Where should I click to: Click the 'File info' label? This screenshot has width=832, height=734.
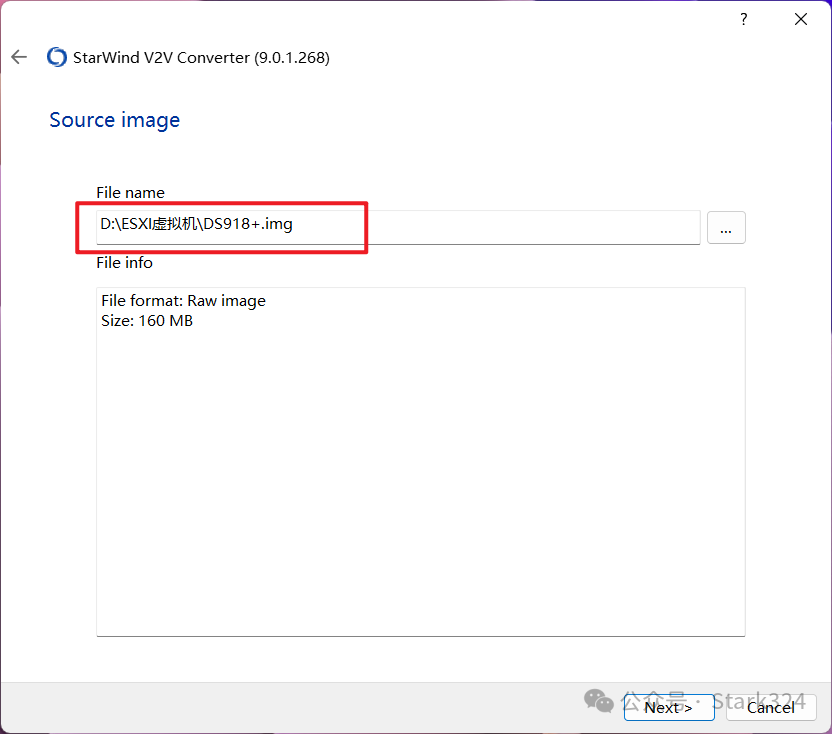click(x=124, y=263)
